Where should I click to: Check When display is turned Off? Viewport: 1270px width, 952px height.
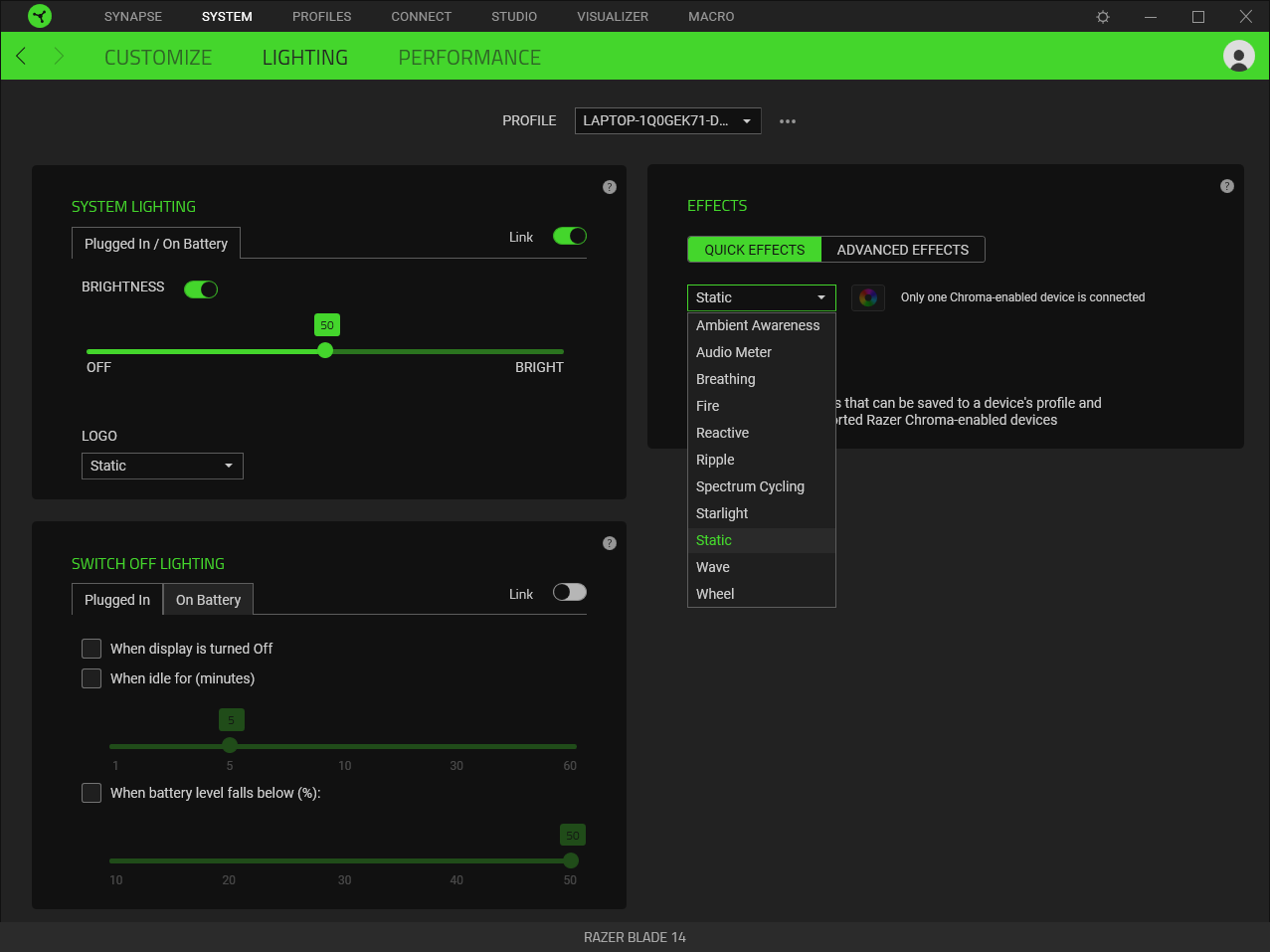(91, 649)
